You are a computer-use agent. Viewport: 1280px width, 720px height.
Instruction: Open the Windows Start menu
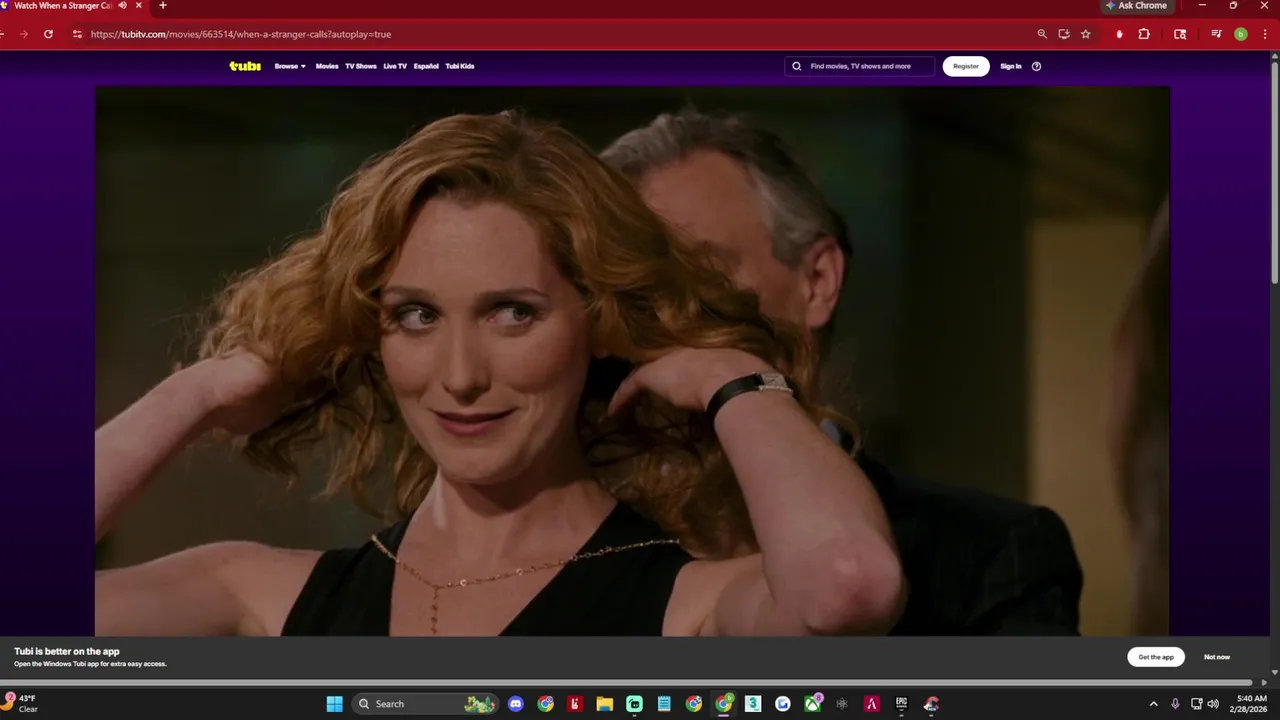click(335, 704)
